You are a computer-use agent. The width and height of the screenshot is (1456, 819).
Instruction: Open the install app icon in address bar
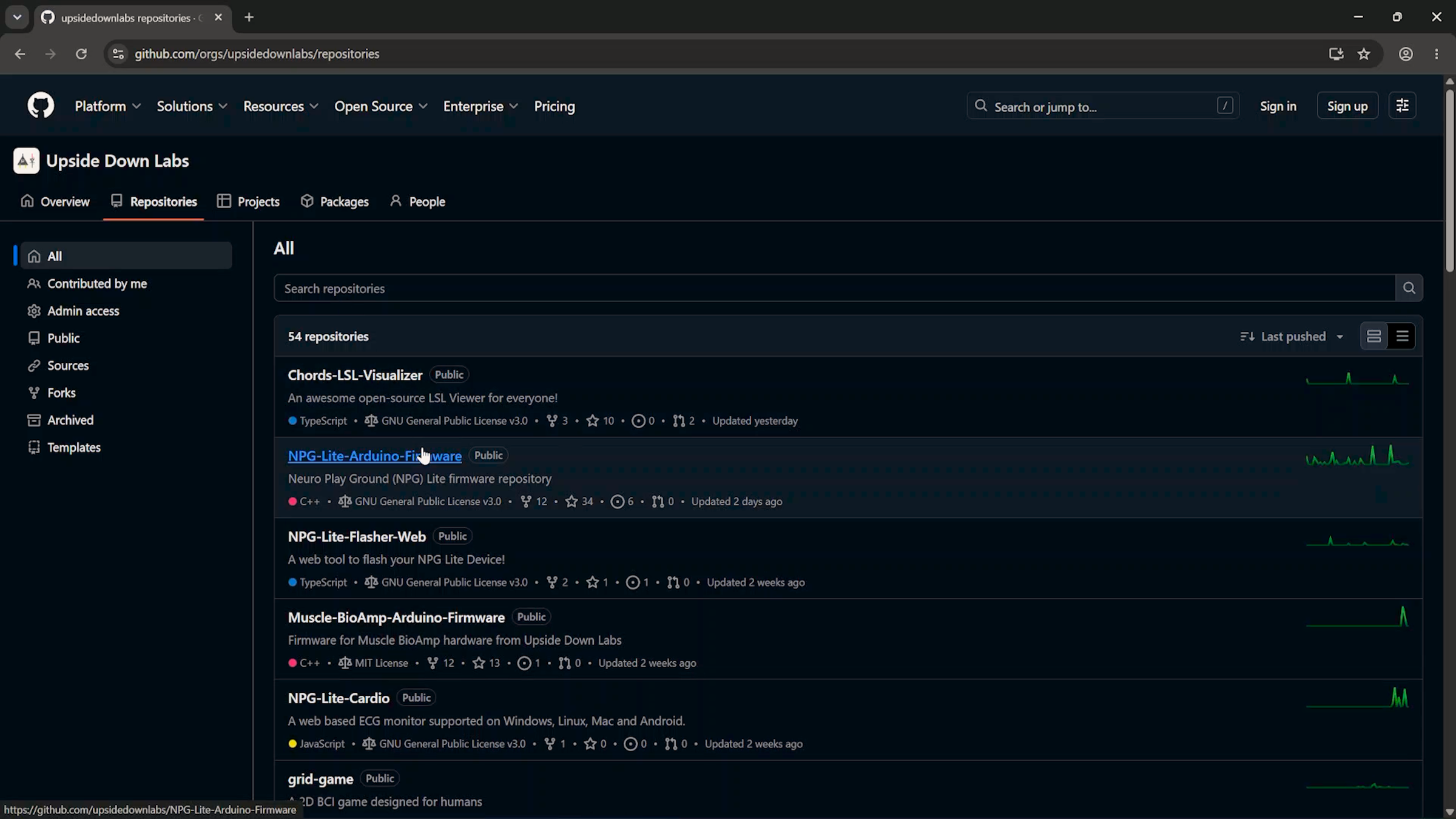tap(1336, 54)
